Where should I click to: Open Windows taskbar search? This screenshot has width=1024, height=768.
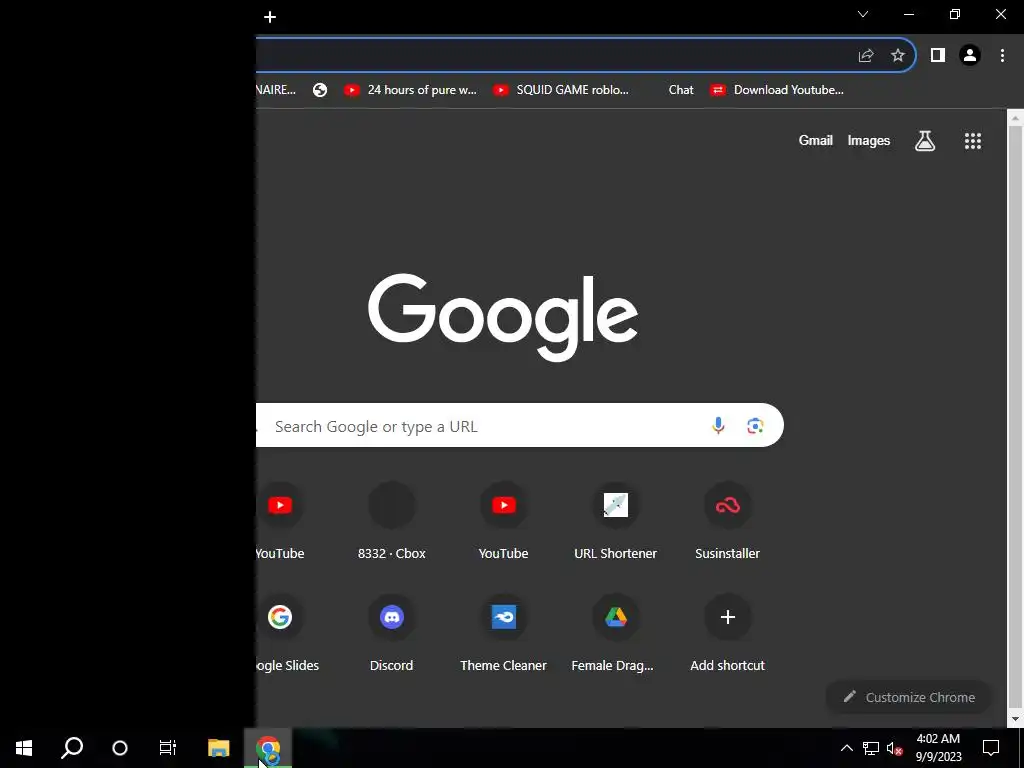pyautogui.click(x=72, y=748)
